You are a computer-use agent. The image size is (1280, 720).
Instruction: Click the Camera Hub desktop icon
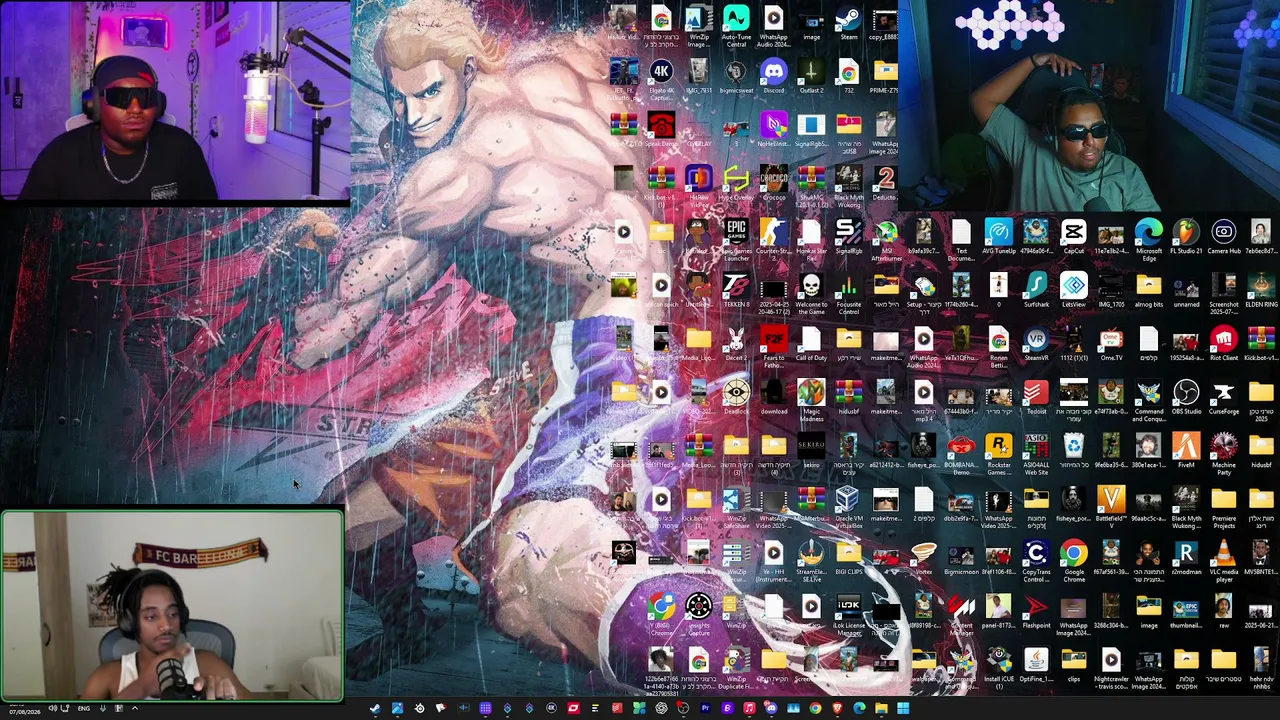coord(1223,238)
